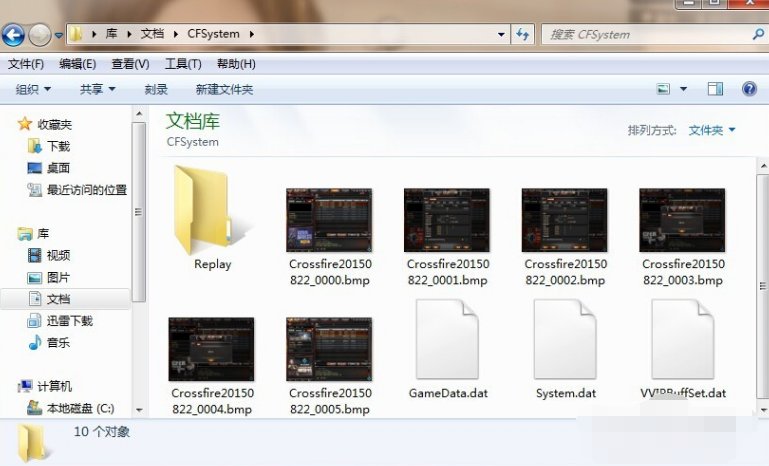Select 本地磁盘 (C:) drive

(x=80, y=408)
